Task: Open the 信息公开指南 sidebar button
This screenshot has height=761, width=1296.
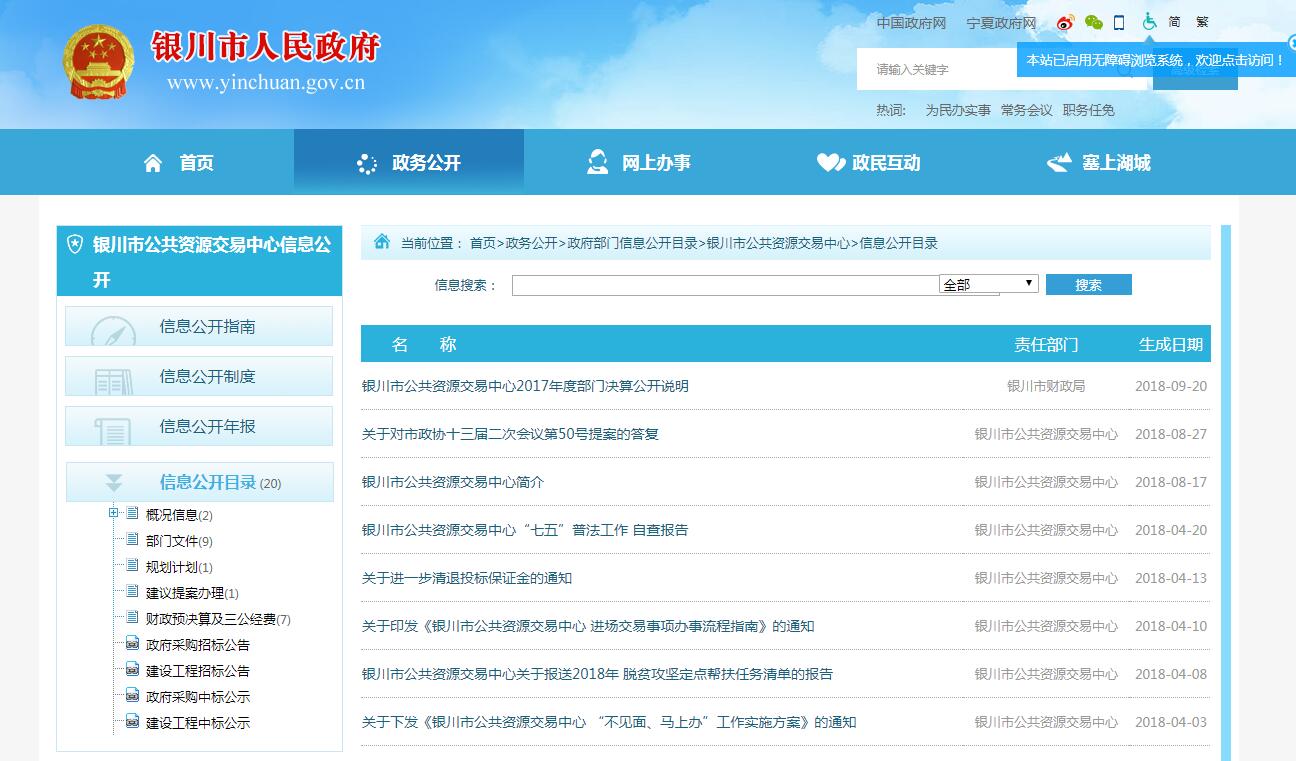Action: [199, 326]
